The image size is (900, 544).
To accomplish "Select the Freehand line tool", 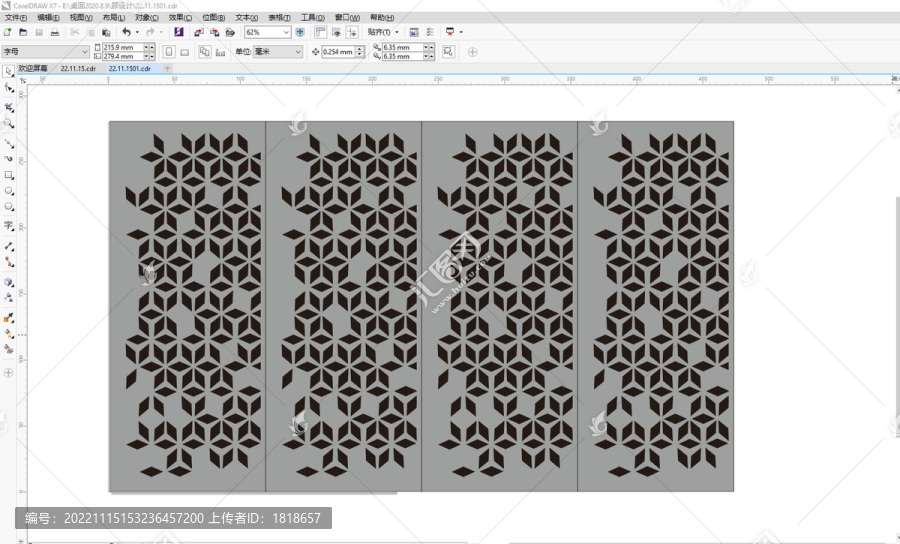I will pyautogui.click(x=9, y=142).
